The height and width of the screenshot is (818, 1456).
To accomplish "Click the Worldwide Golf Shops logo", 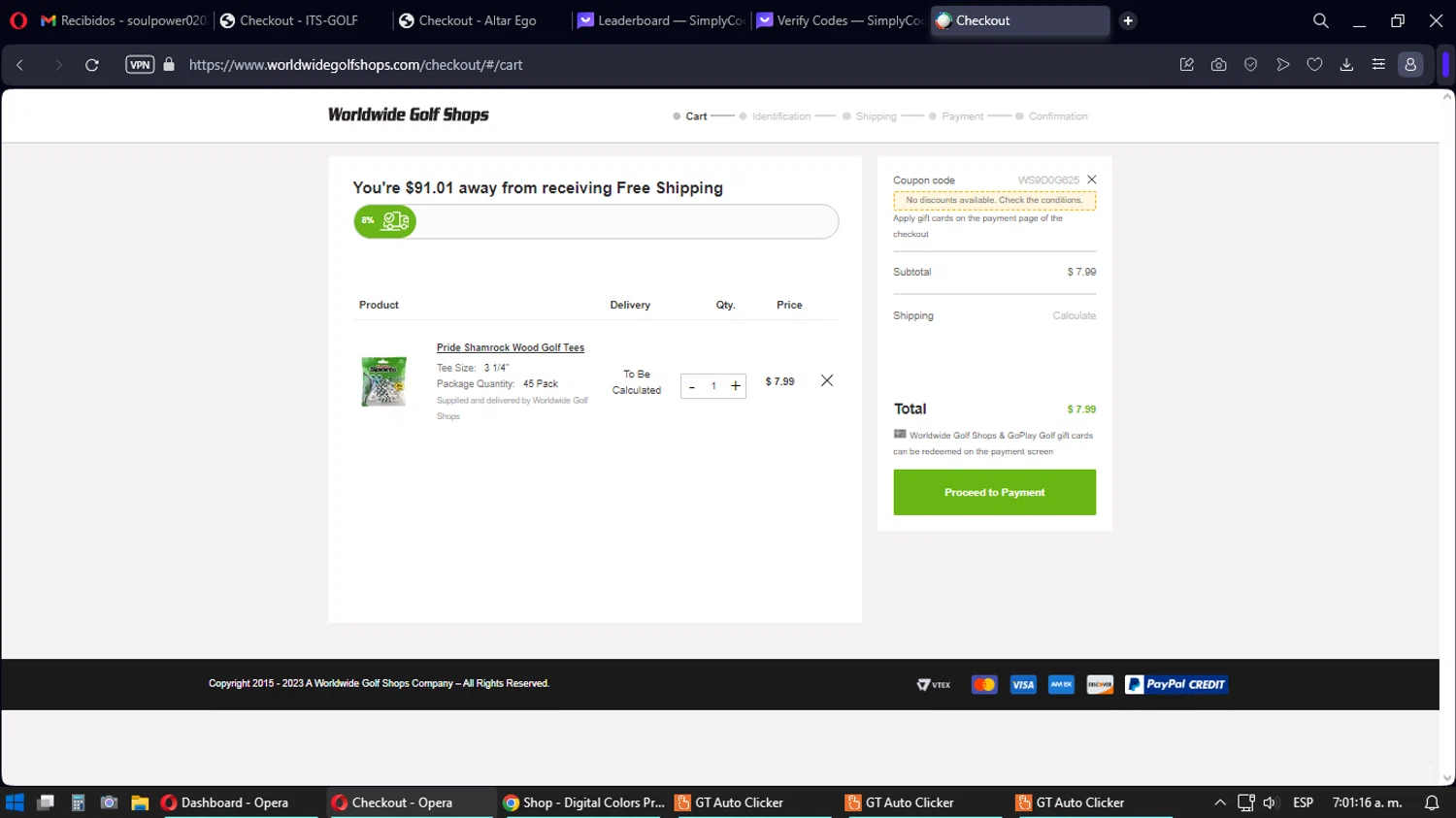I will [x=408, y=115].
